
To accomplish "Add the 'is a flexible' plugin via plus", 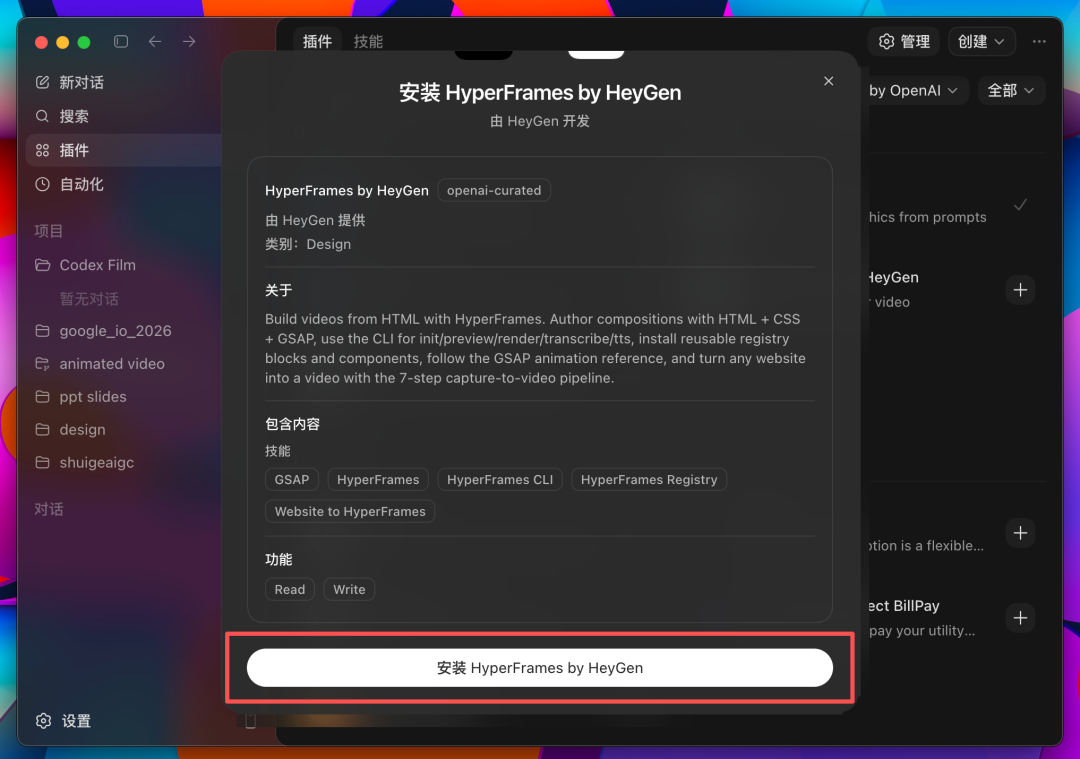I will [1020, 533].
